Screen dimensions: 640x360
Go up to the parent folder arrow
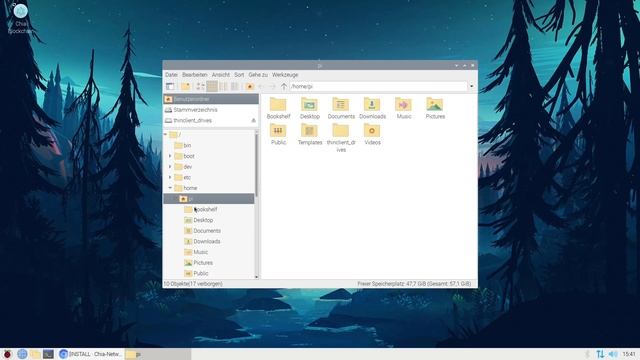tap(284, 86)
